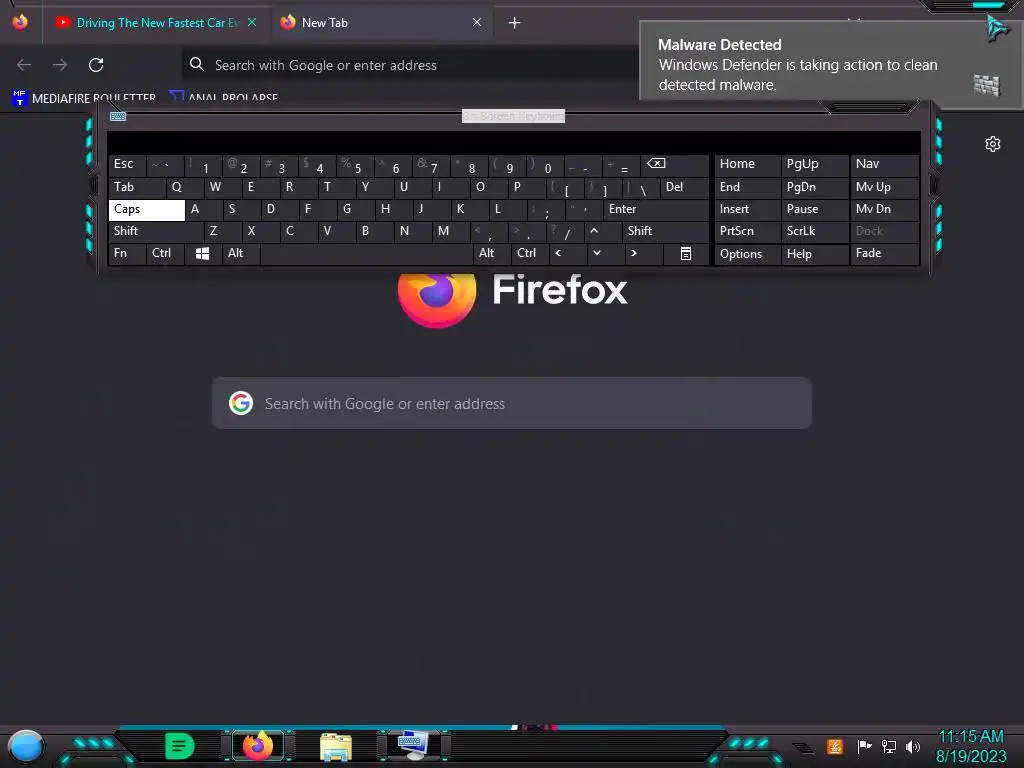The width and height of the screenshot is (1024, 768).
Task: Tap the PgDn key
Action: pos(815,187)
